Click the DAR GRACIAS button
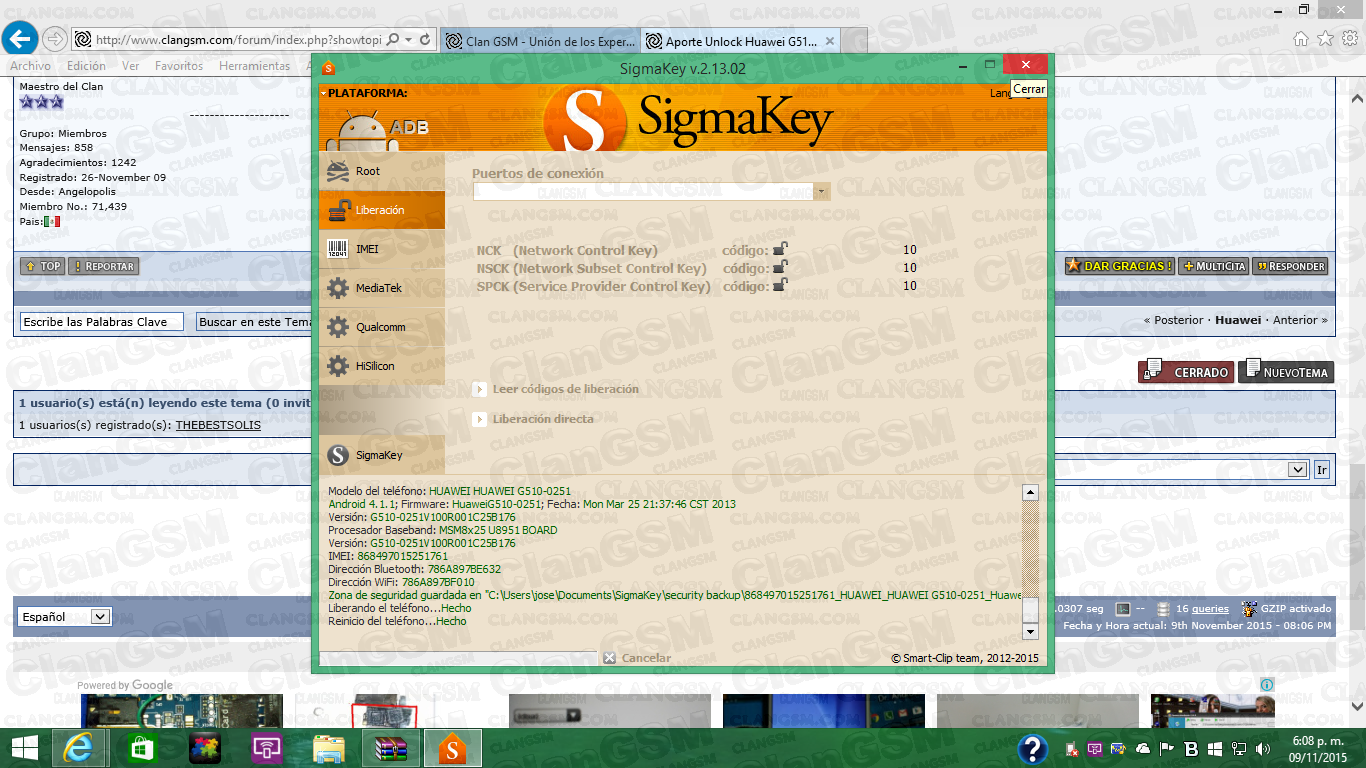The height and width of the screenshot is (768, 1366). click(1119, 266)
